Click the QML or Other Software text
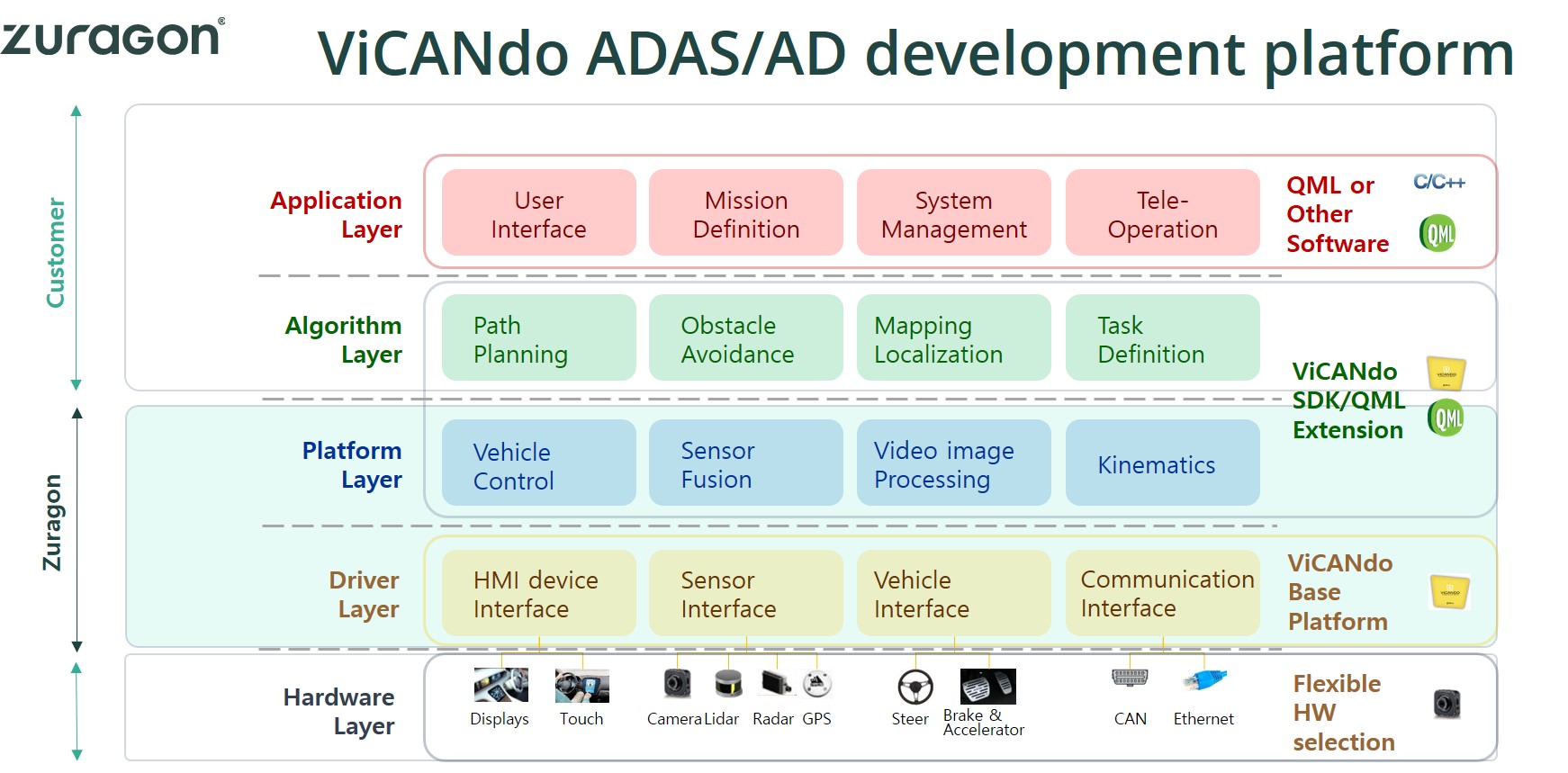 click(x=1338, y=214)
